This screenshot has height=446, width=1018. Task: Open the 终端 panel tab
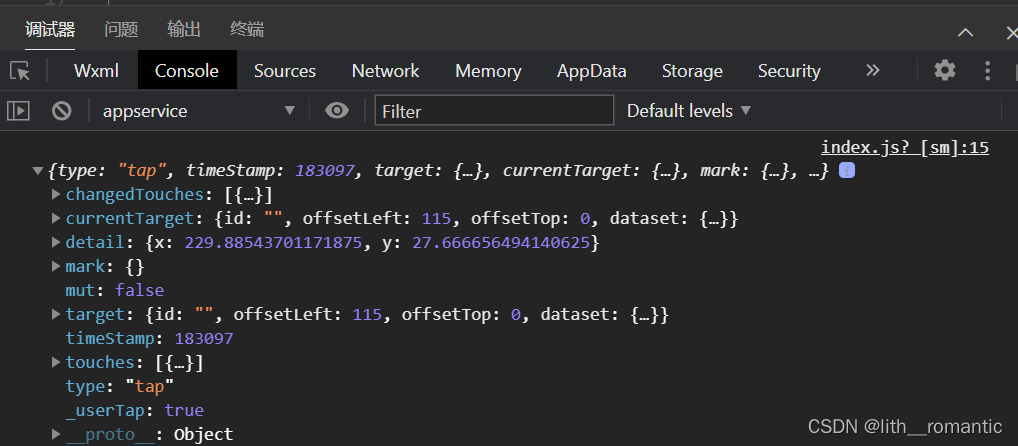point(247,29)
